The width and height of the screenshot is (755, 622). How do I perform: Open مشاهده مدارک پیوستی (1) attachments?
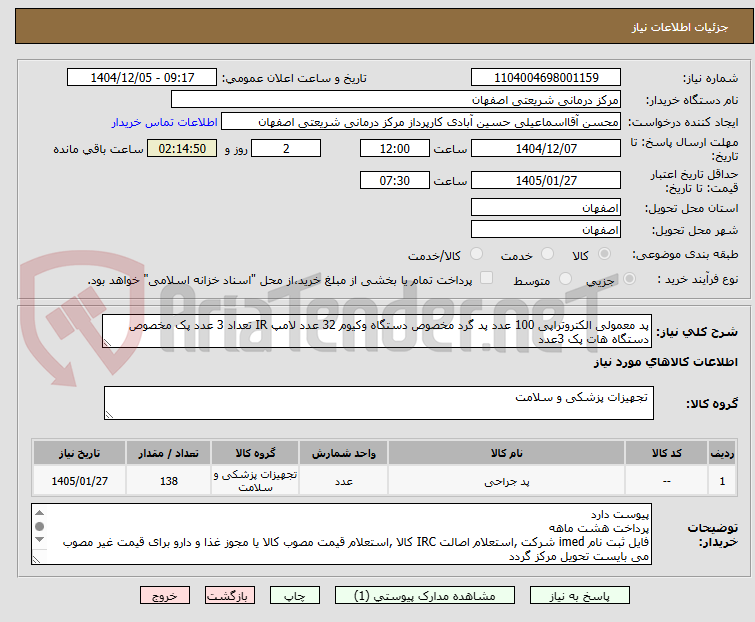(x=424, y=596)
